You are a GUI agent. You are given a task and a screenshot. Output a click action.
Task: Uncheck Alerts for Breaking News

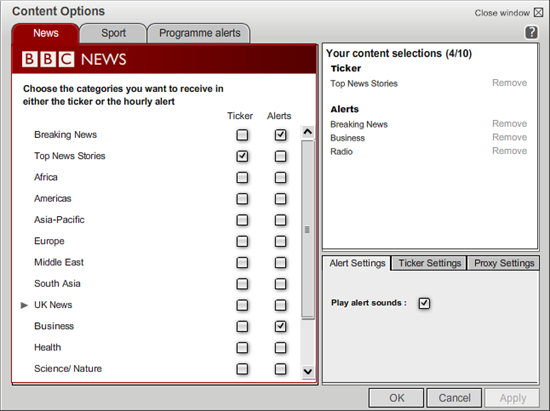(x=280, y=135)
